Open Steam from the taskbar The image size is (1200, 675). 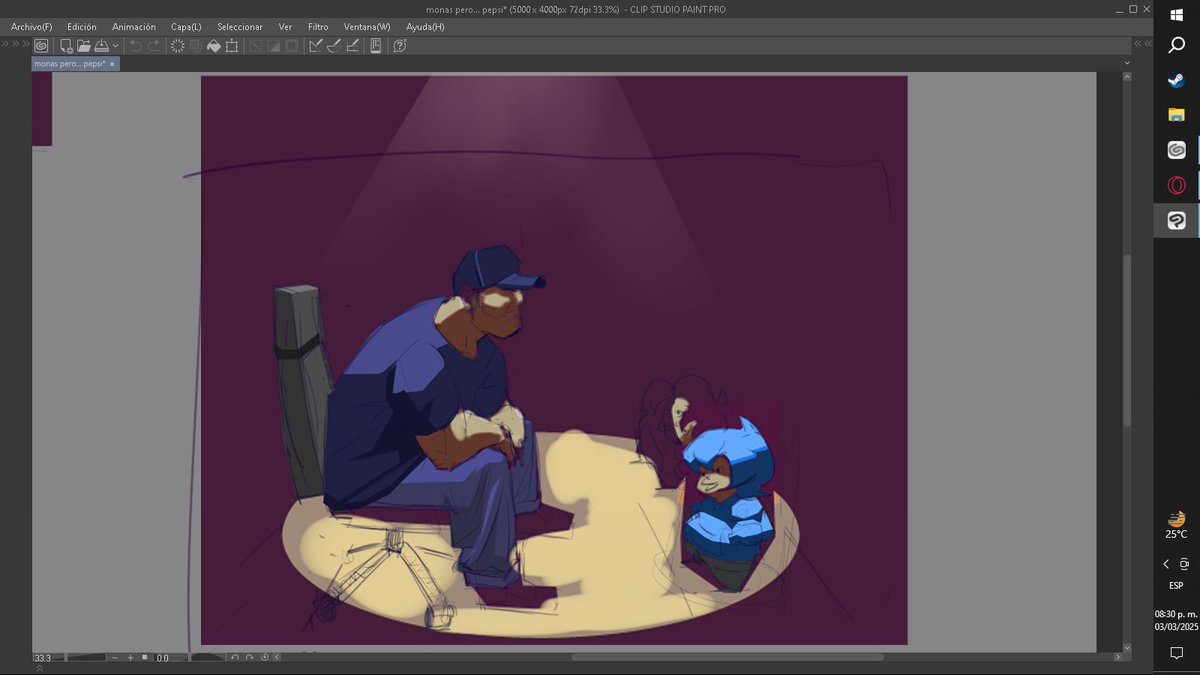pos(1177,80)
